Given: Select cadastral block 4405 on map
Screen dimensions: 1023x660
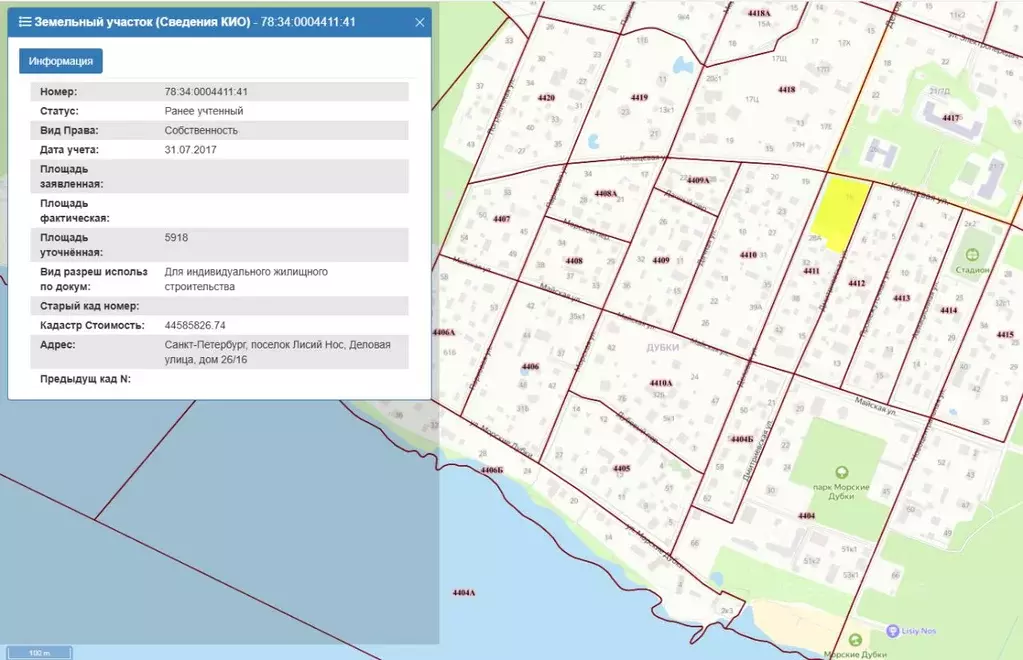Looking at the screenshot, I should (x=621, y=468).
